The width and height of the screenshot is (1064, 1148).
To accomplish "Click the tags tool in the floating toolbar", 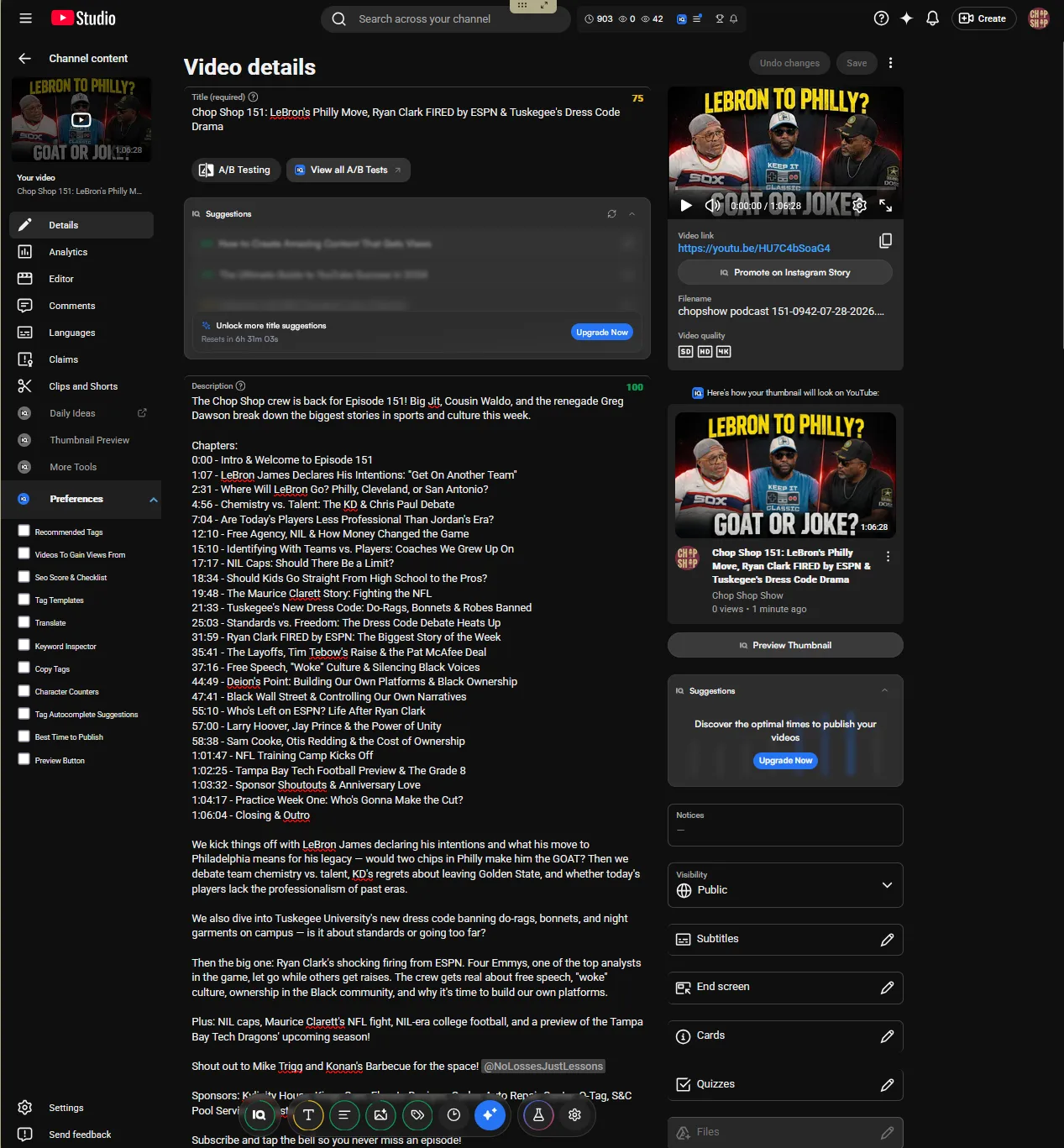I will (417, 1114).
